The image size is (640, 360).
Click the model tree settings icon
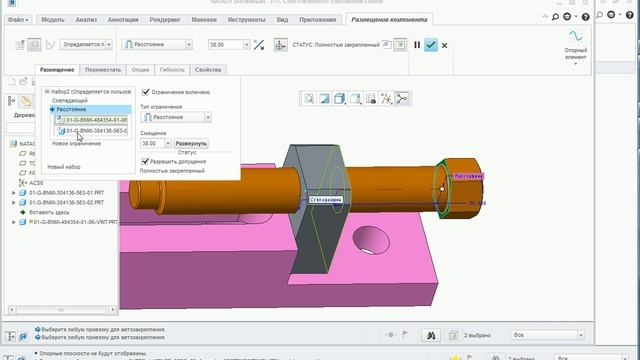11,100
